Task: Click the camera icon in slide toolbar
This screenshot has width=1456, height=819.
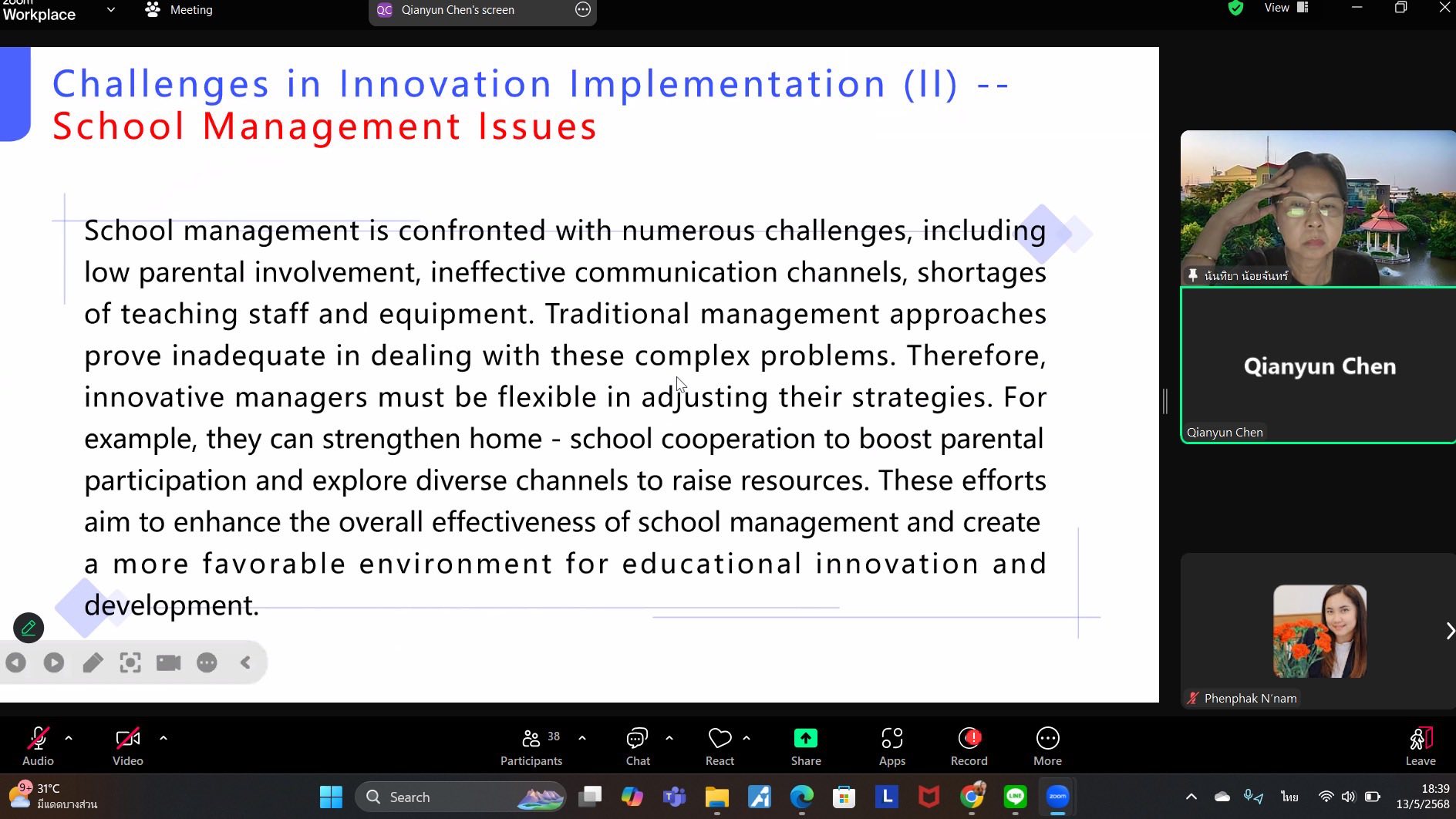Action: pyautogui.click(x=168, y=662)
